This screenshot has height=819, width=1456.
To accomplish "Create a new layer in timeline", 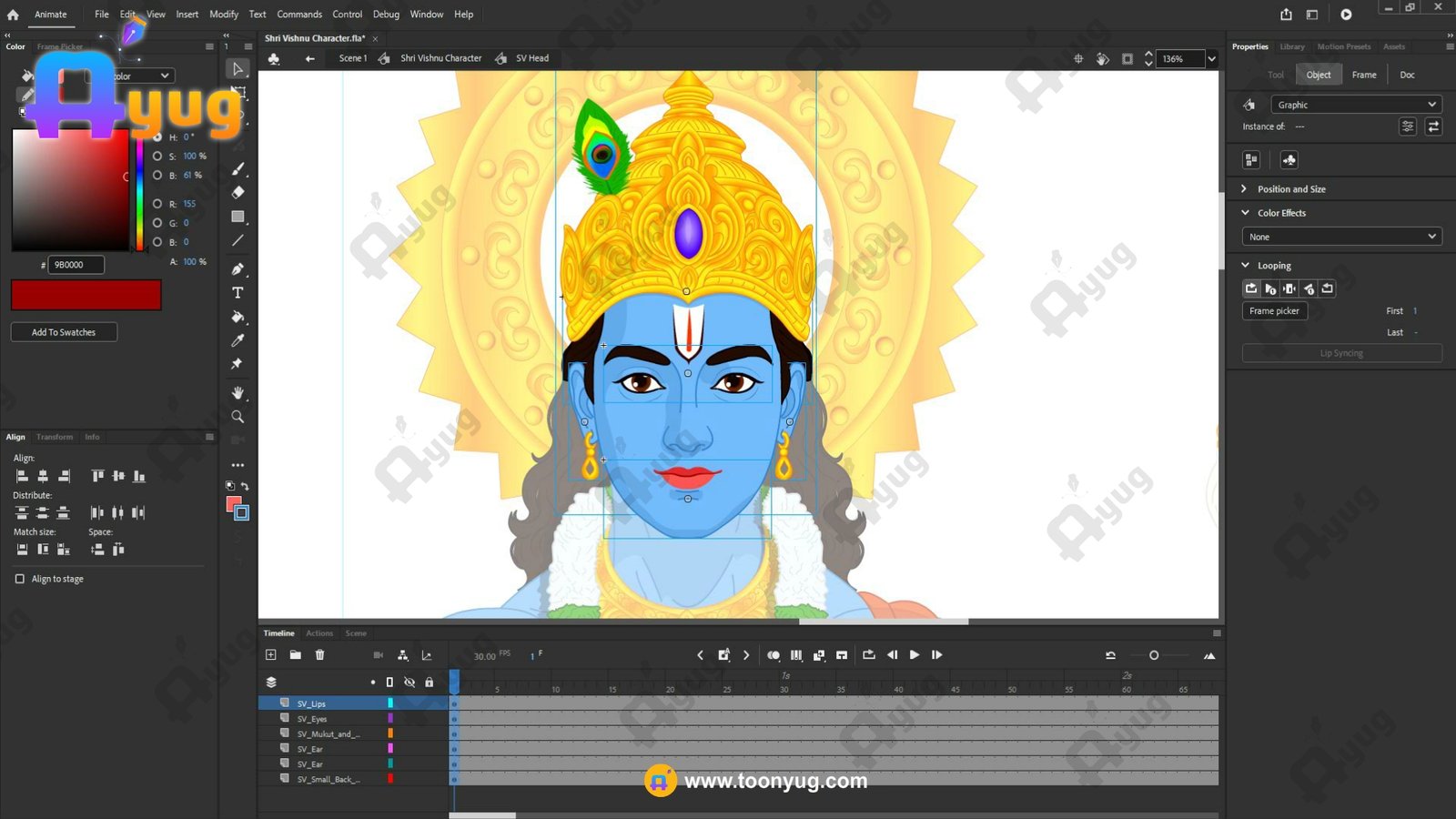I will click(x=270, y=655).
